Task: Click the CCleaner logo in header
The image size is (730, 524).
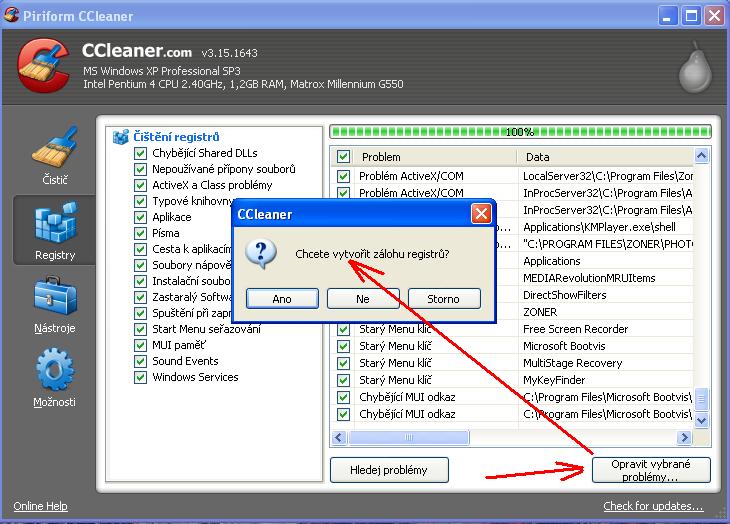Action: (43, 66)
